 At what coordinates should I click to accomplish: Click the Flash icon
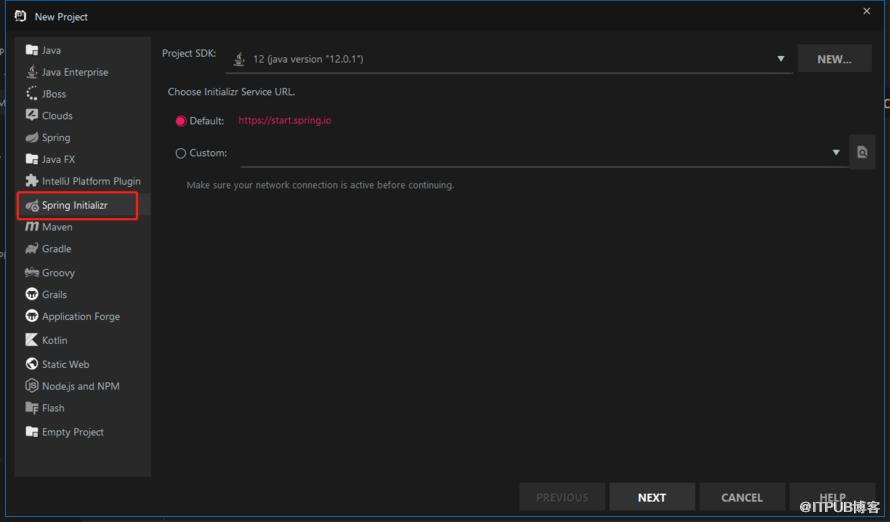click(32, 407)
